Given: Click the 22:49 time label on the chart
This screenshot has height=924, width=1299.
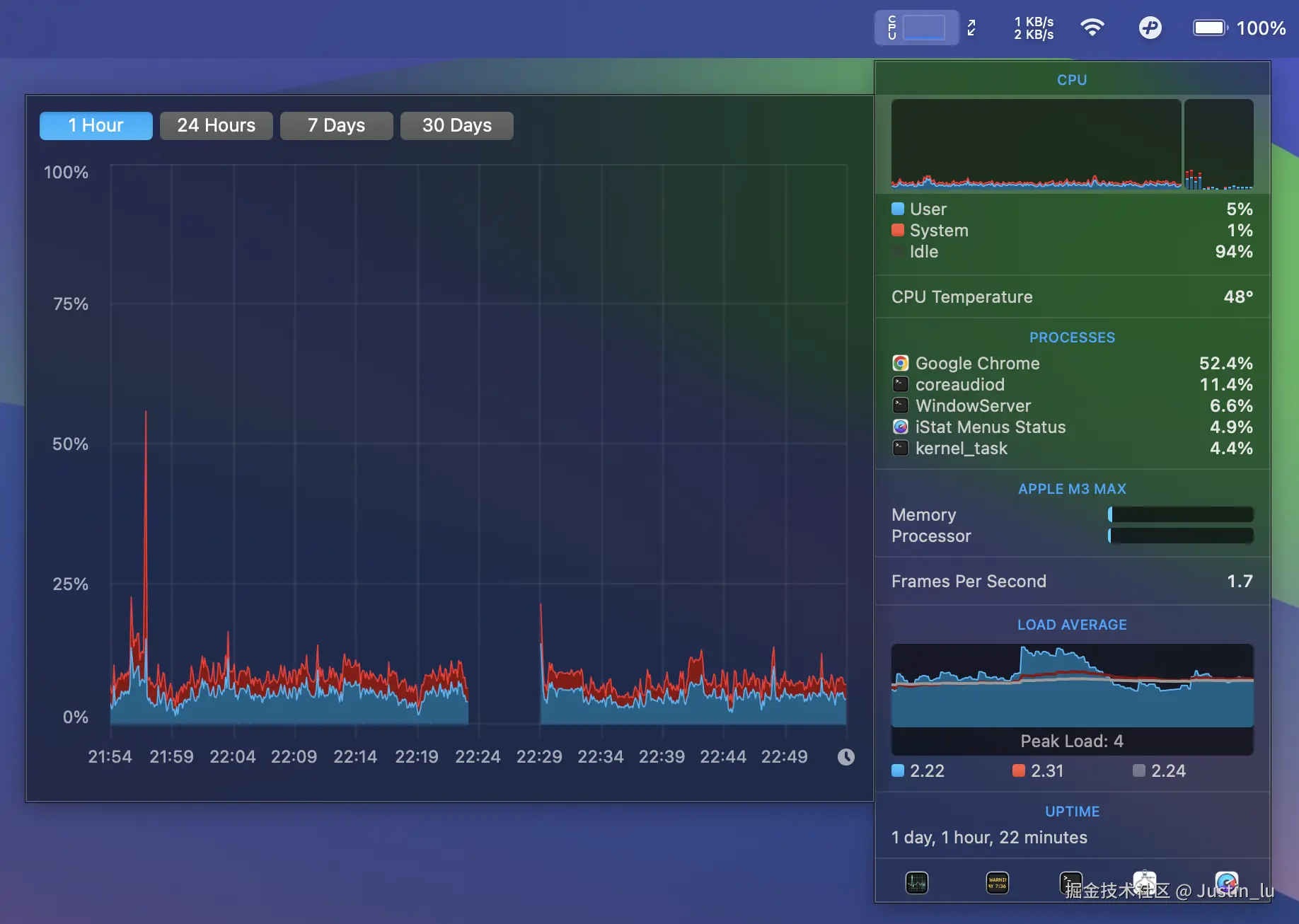Looking at the screenshot, I should [784, 757].
